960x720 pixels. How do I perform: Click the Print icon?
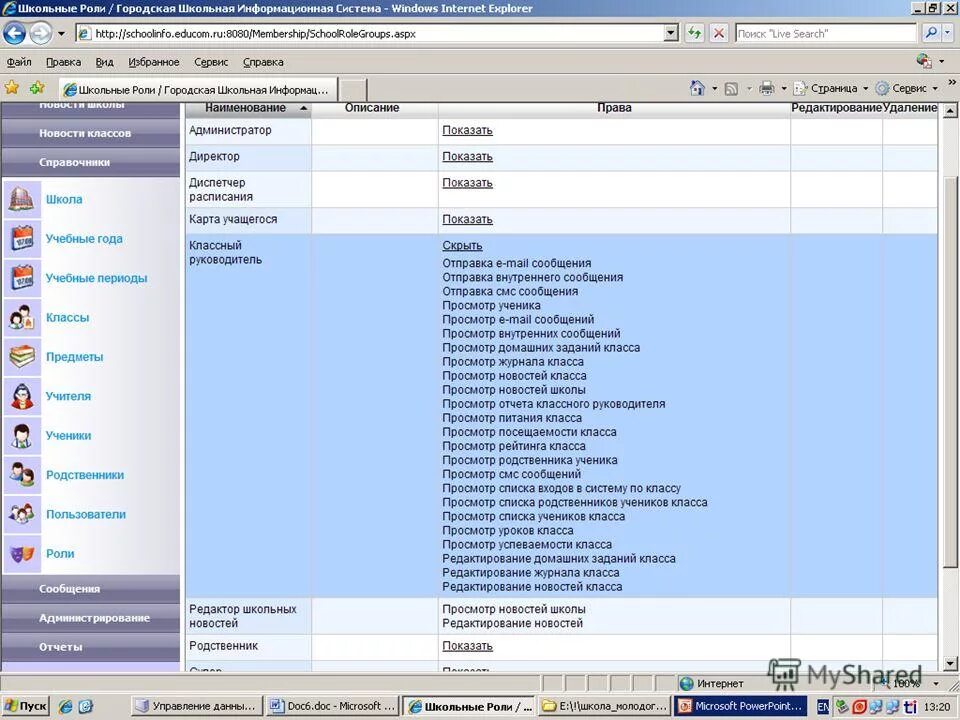(x=767, y=89)
